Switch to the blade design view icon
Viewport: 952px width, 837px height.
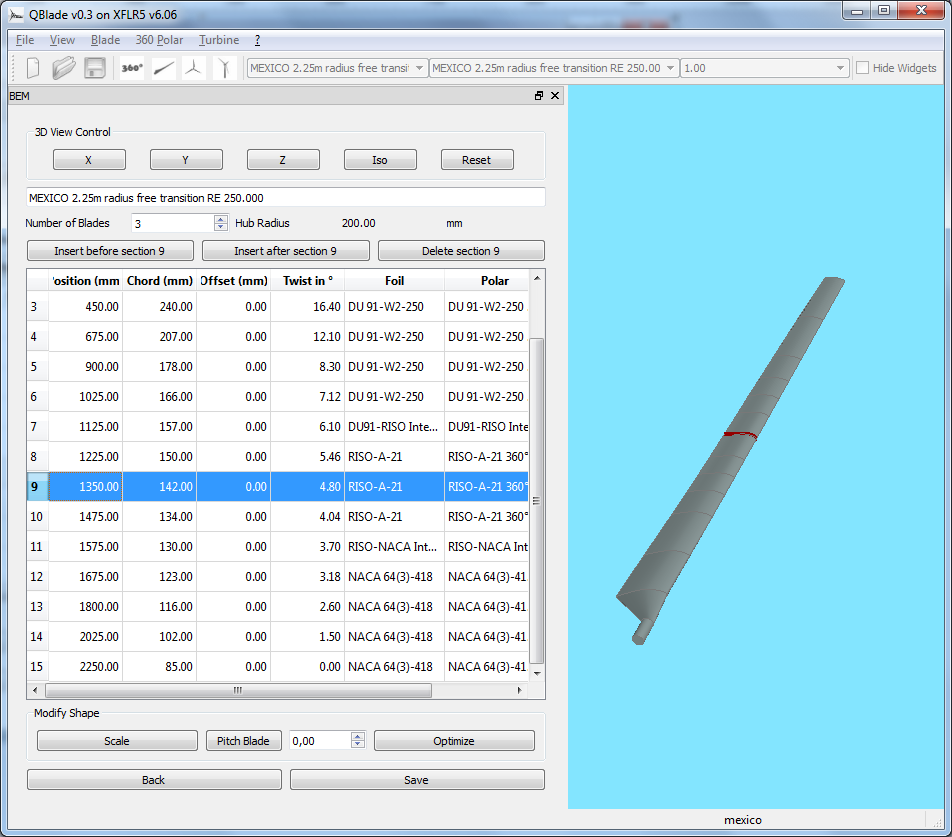point(164,68)
